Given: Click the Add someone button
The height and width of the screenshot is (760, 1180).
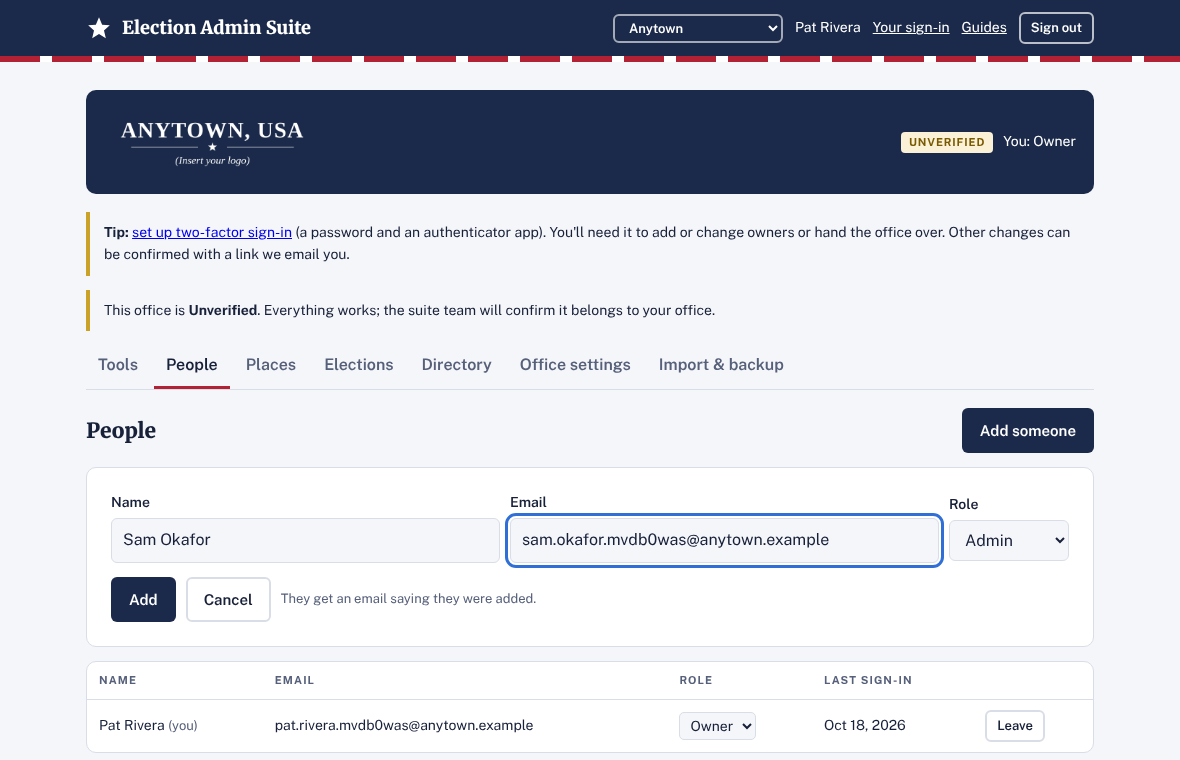Looking at the screenshot, I should pos(1027,430).
